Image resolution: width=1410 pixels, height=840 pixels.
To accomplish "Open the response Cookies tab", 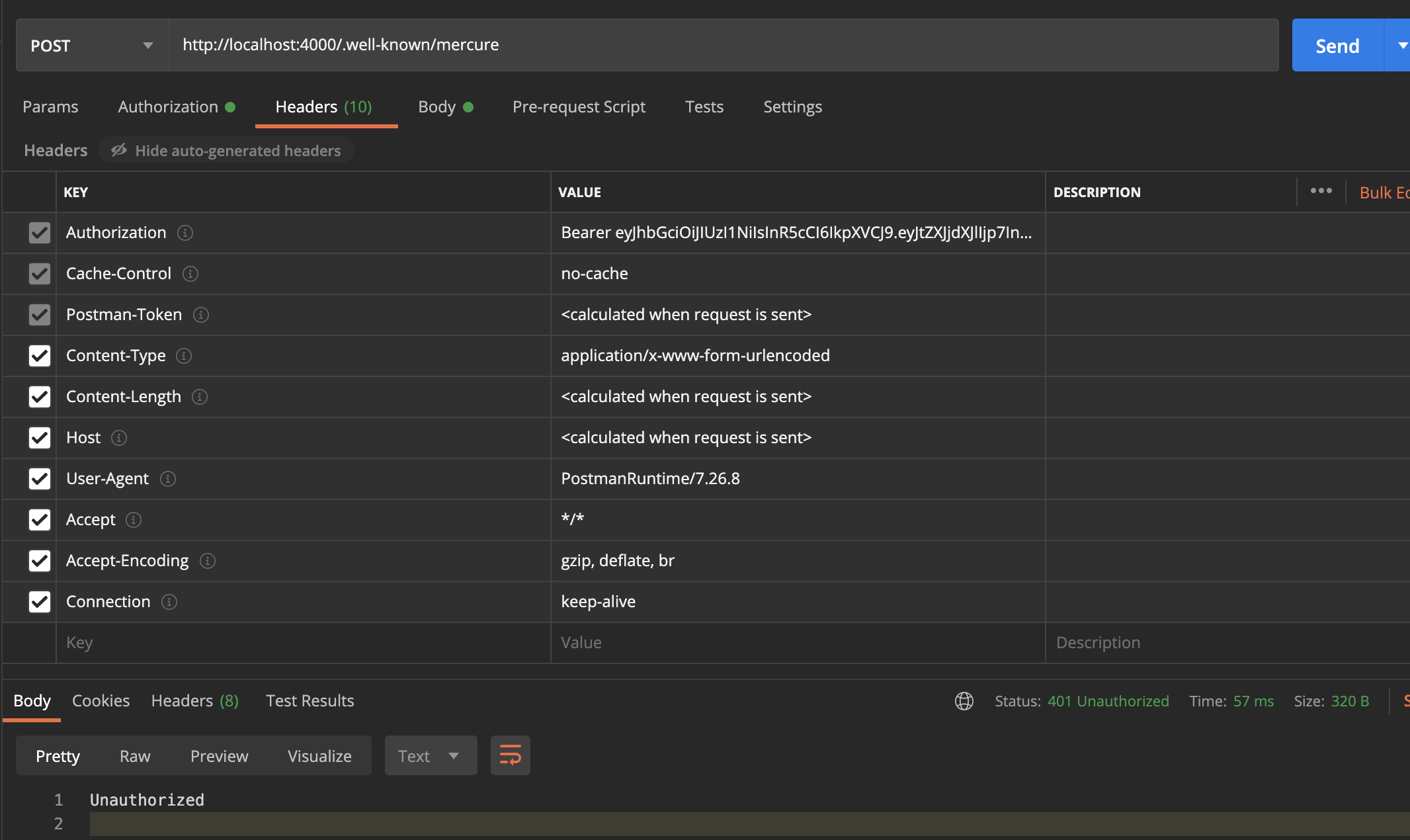I will pos(101,700).
